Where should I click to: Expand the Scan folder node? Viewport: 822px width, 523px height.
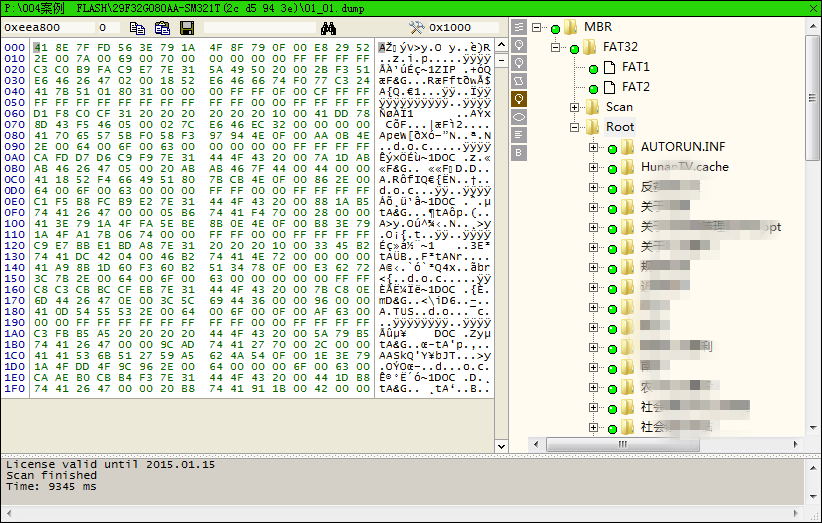click(575, 107)
